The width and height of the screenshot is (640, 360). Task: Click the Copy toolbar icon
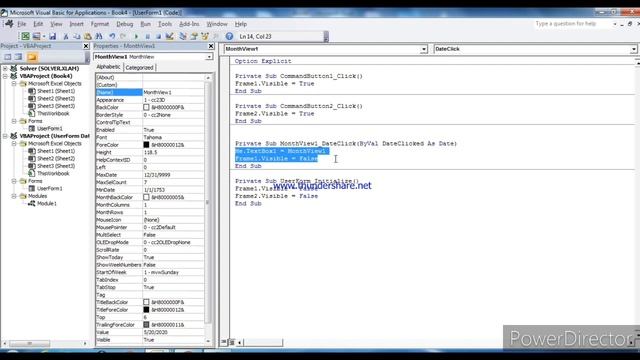coord(77,36)
